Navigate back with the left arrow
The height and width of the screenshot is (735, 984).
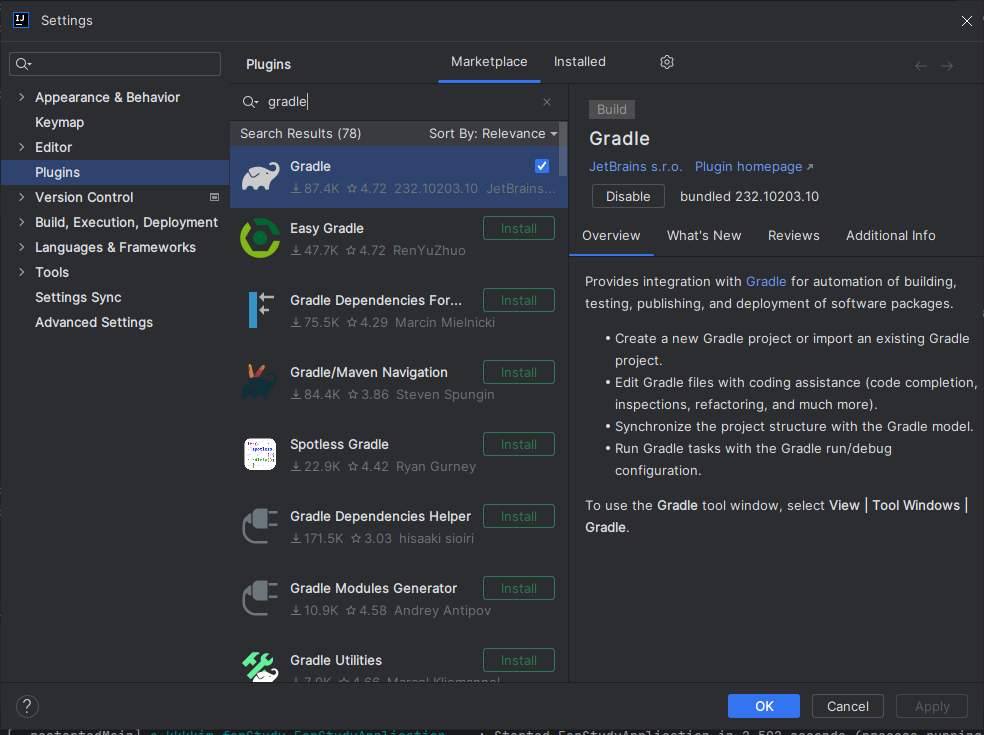click(x=920, y=66)
